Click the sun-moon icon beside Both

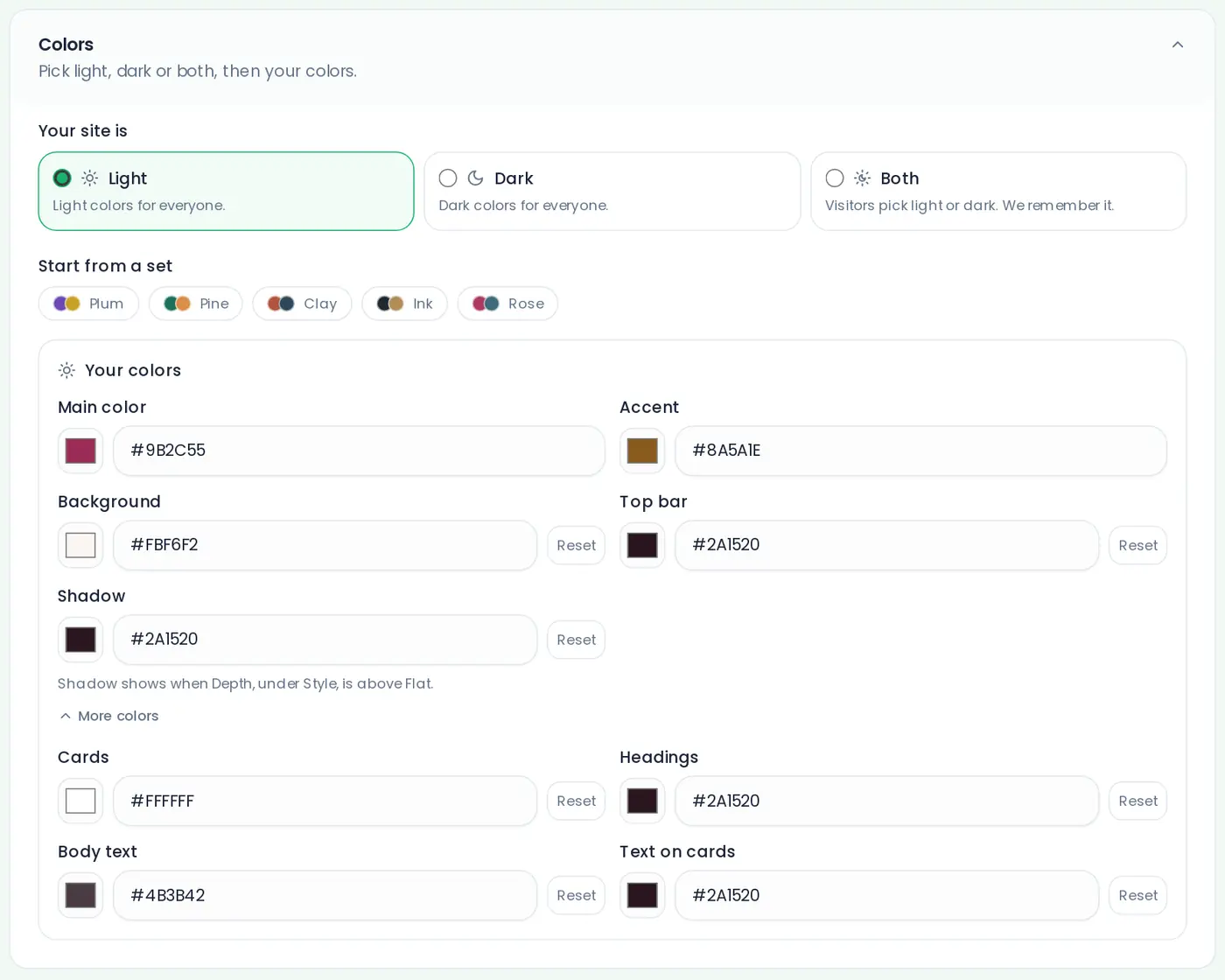(863, 178)
